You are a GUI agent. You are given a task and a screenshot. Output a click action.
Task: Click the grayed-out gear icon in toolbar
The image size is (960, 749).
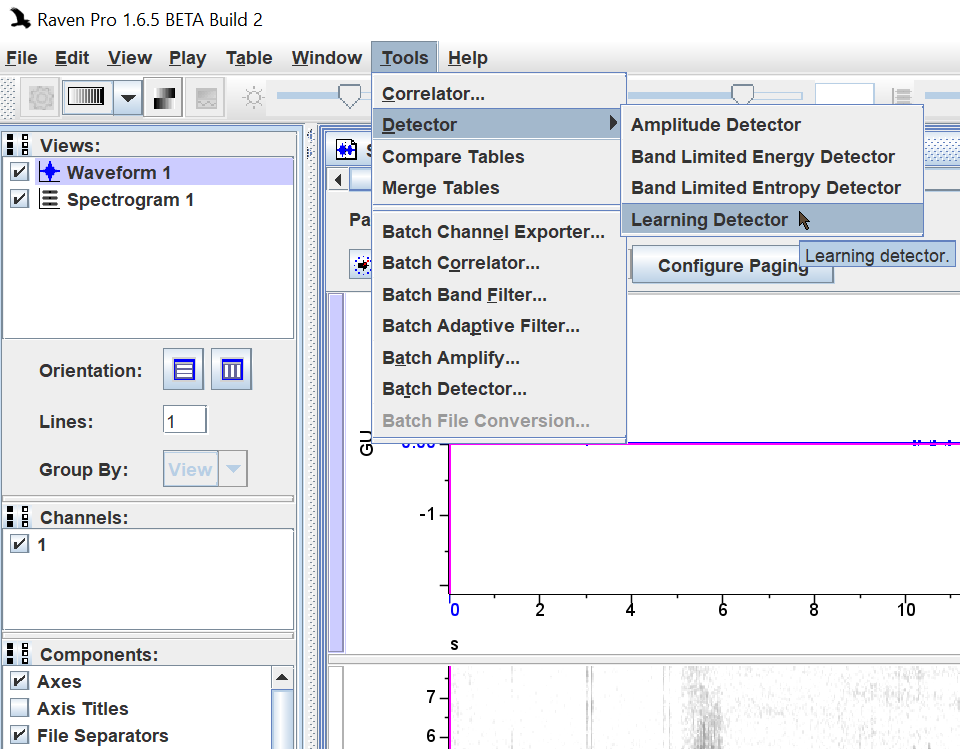[x=41, y=97]
